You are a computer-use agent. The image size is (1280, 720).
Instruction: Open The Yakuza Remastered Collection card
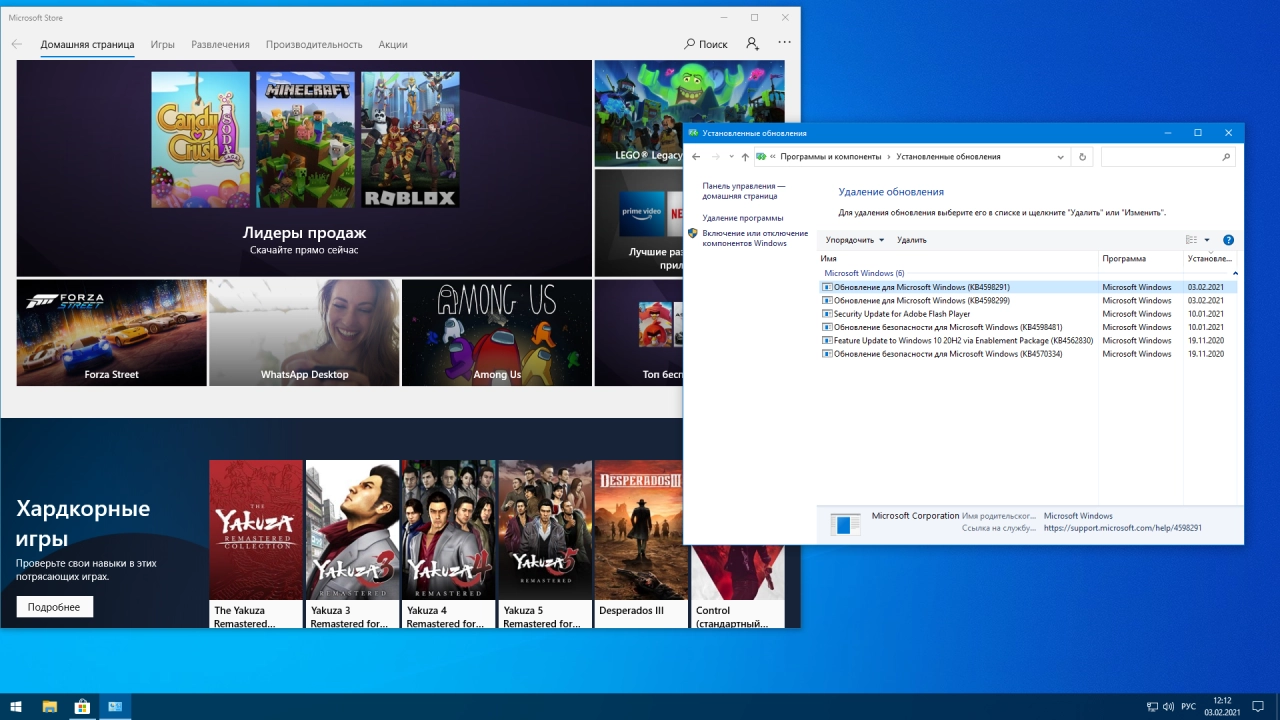pos(256,544)
